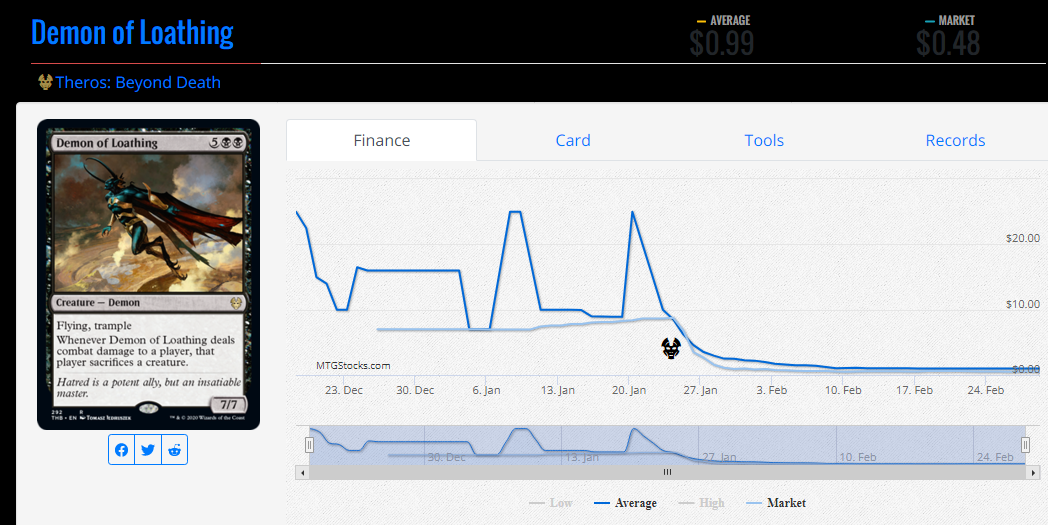Open the Tools tab
This screenshot has width=1048, height=525.
click(764, 140)
